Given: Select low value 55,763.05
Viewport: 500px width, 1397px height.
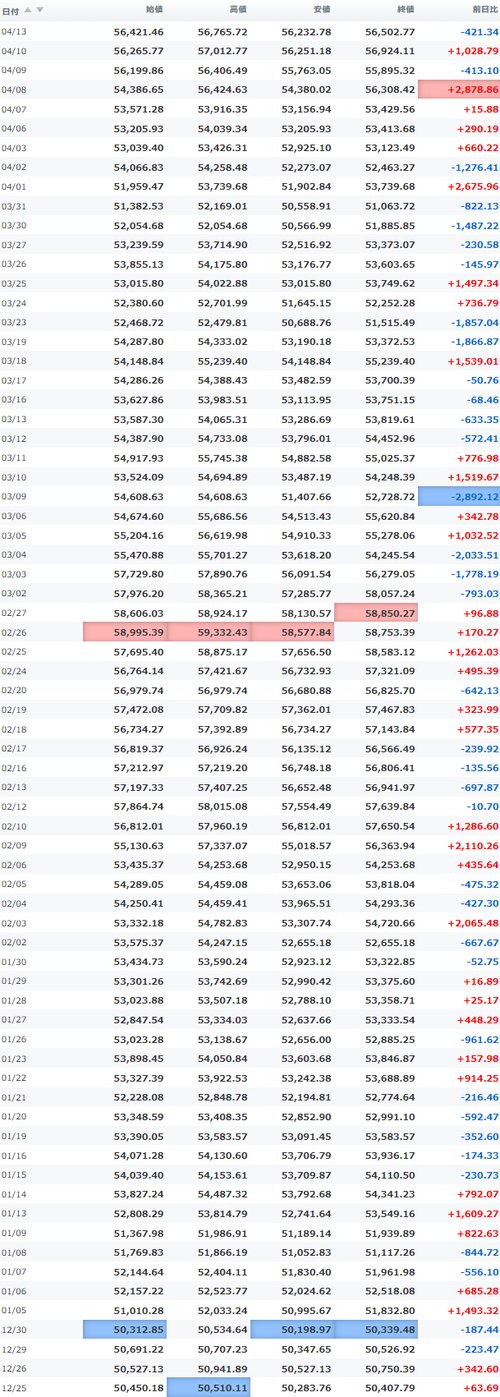Looking at the screenshot, I should coord(306,70).
